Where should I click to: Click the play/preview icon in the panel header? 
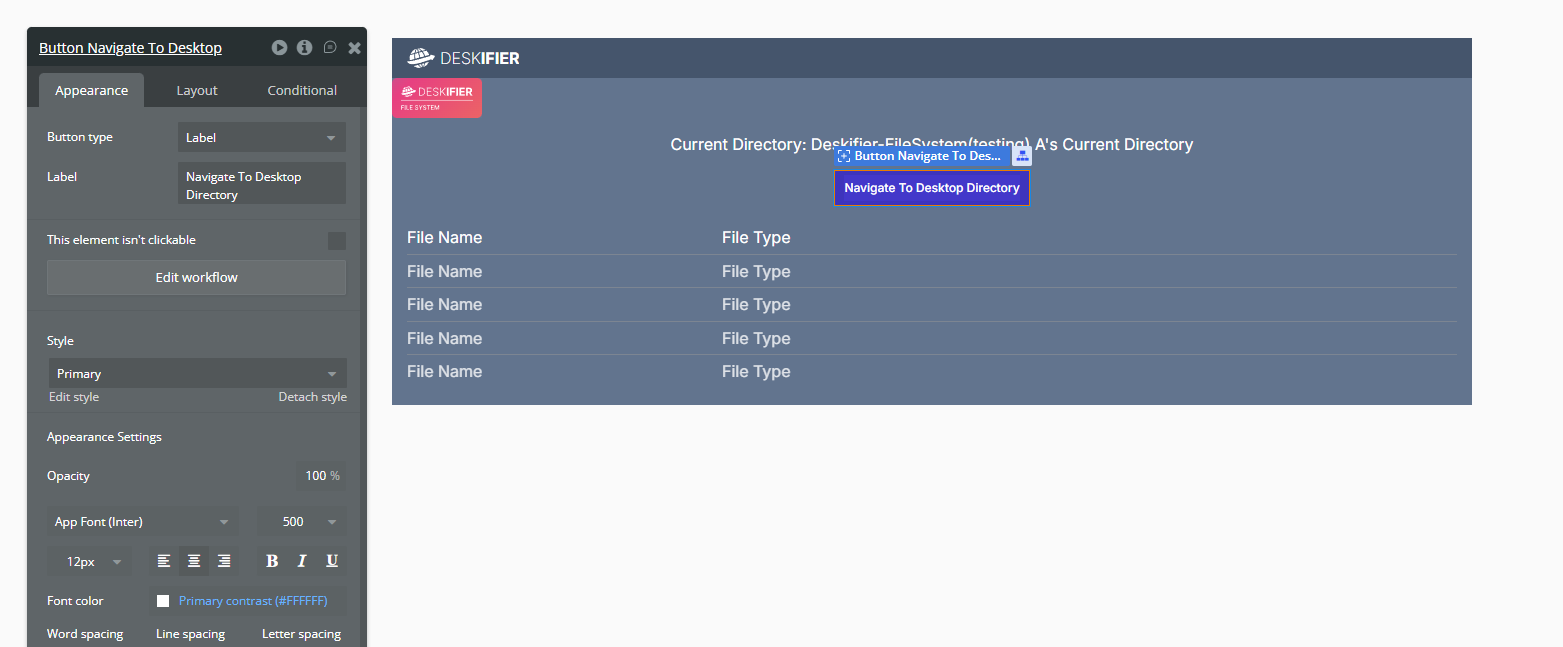[279, 47]
